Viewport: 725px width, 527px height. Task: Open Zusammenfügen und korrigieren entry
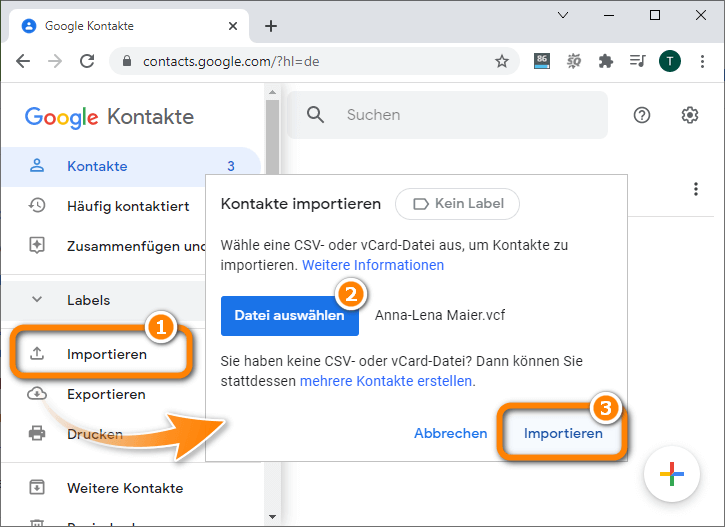[x=136, y=246]
